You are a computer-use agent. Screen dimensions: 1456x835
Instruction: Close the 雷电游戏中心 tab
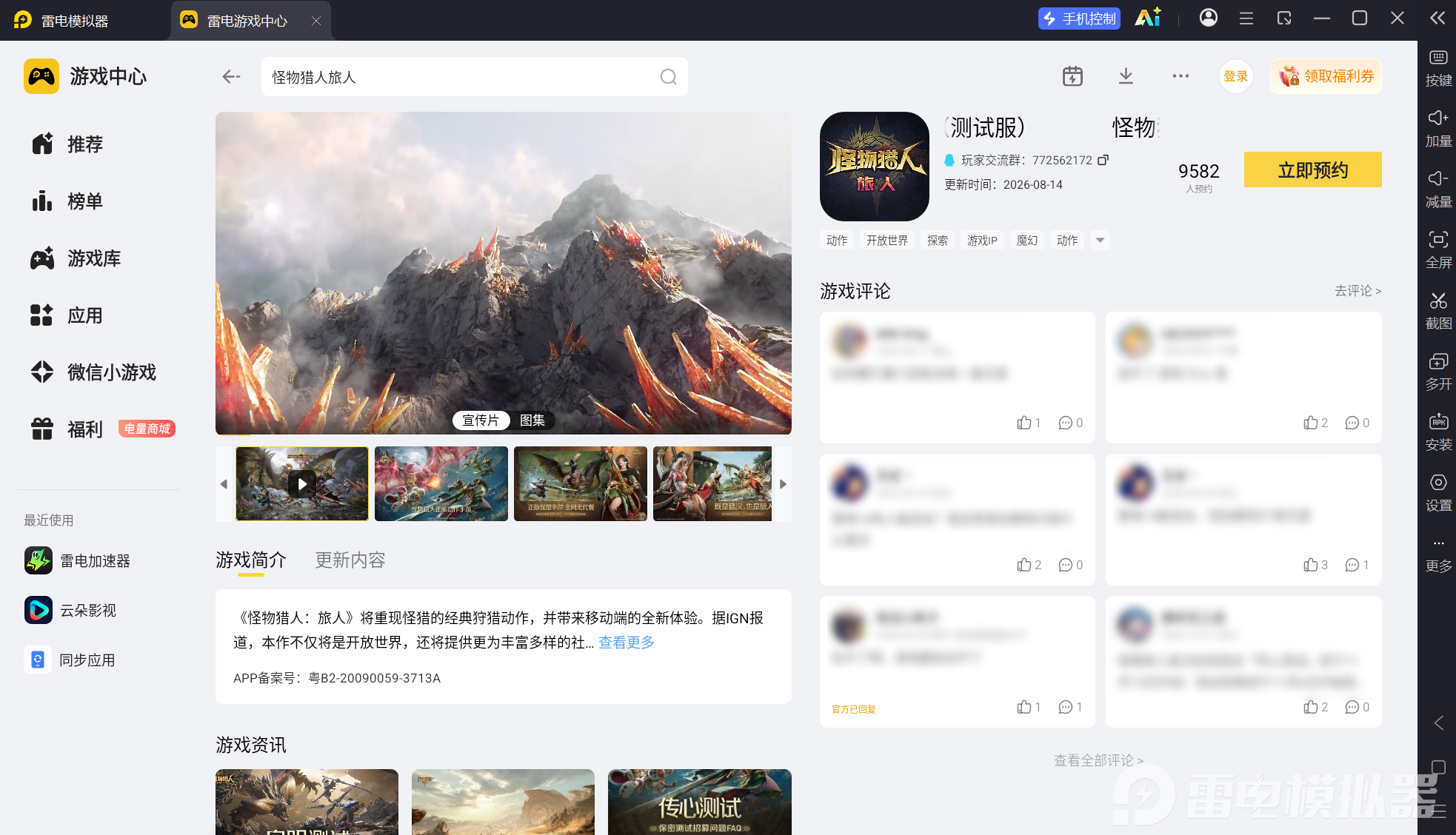point(316,21)
